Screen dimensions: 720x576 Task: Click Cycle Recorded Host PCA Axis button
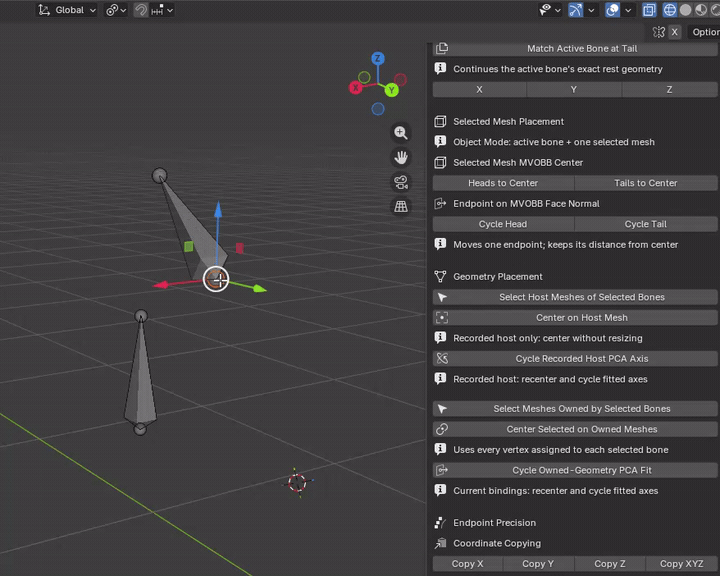[575, 359]
